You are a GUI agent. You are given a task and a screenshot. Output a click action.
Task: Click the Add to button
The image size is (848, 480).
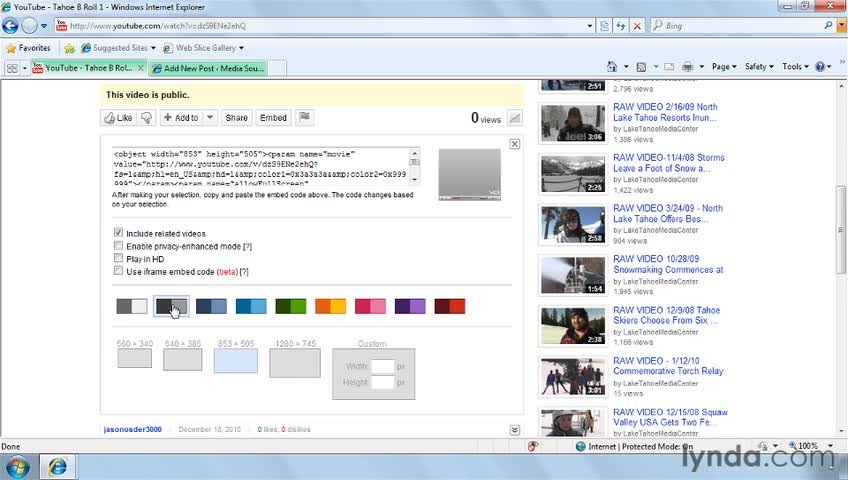[182, 117]
